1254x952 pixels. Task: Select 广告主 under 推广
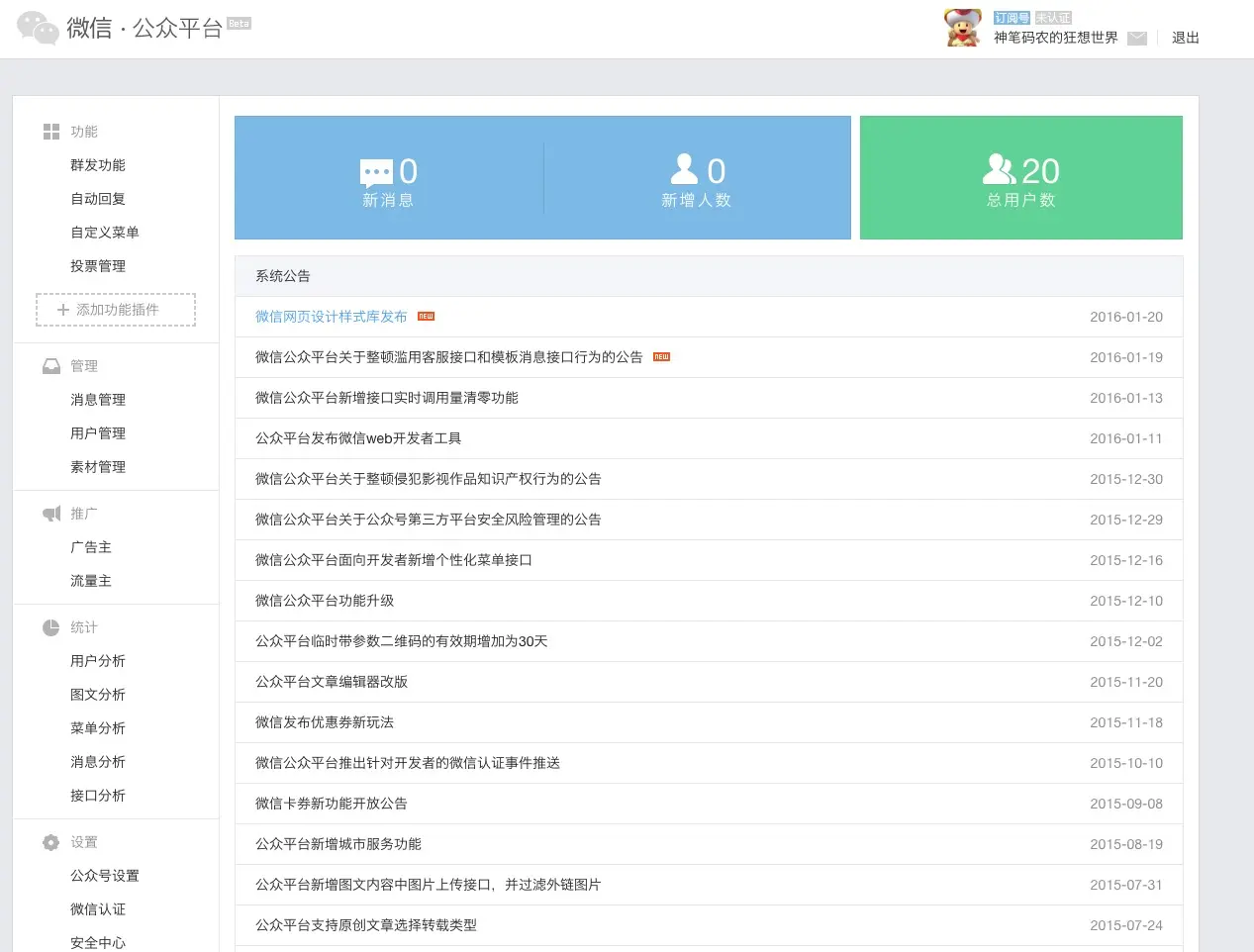[x=91, y=547]
